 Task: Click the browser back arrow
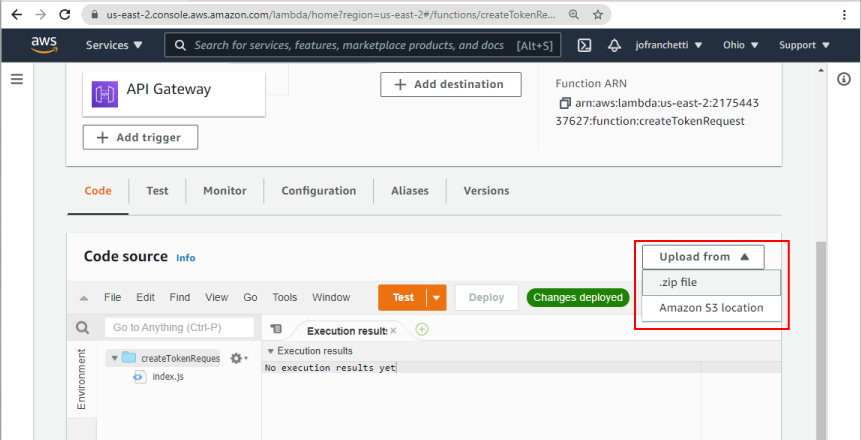click(x=16, y=15)
